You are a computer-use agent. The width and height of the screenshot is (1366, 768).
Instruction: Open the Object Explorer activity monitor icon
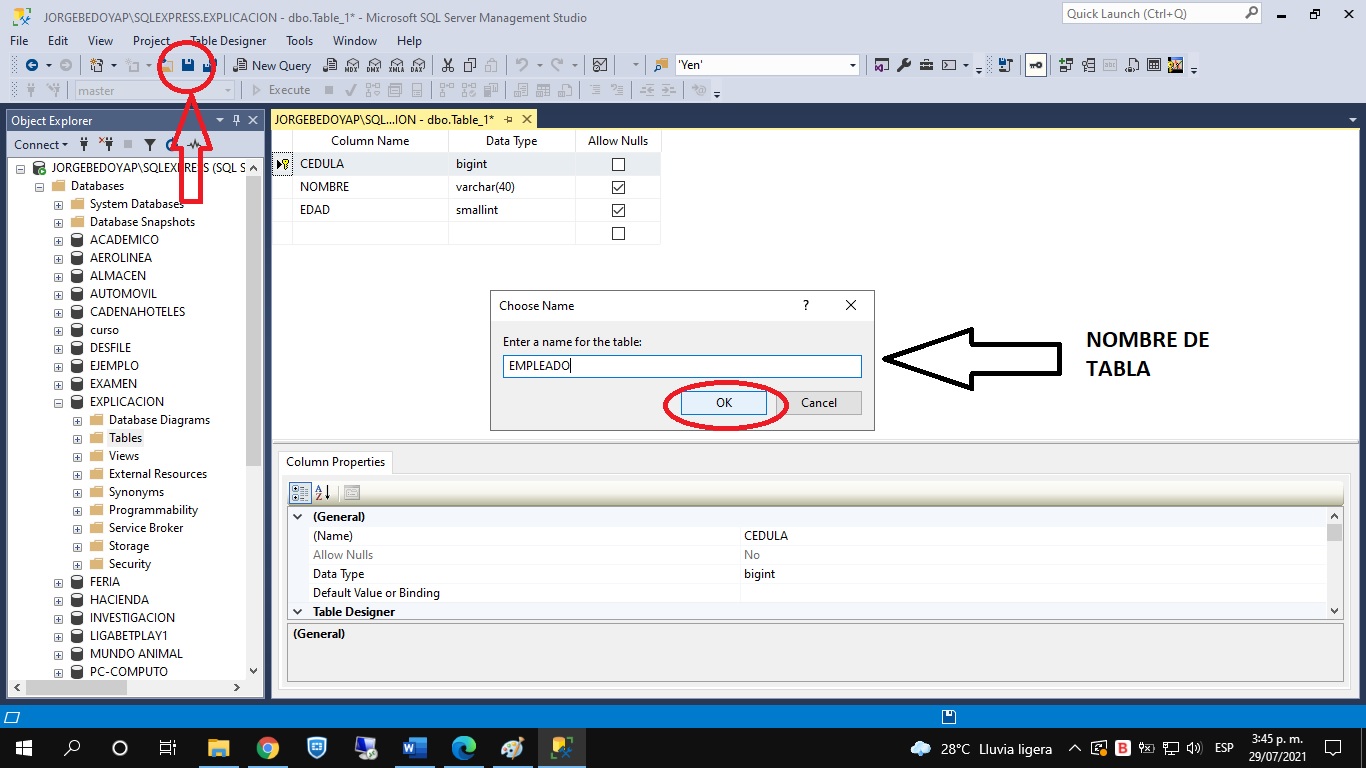click(x=194, y=145)
